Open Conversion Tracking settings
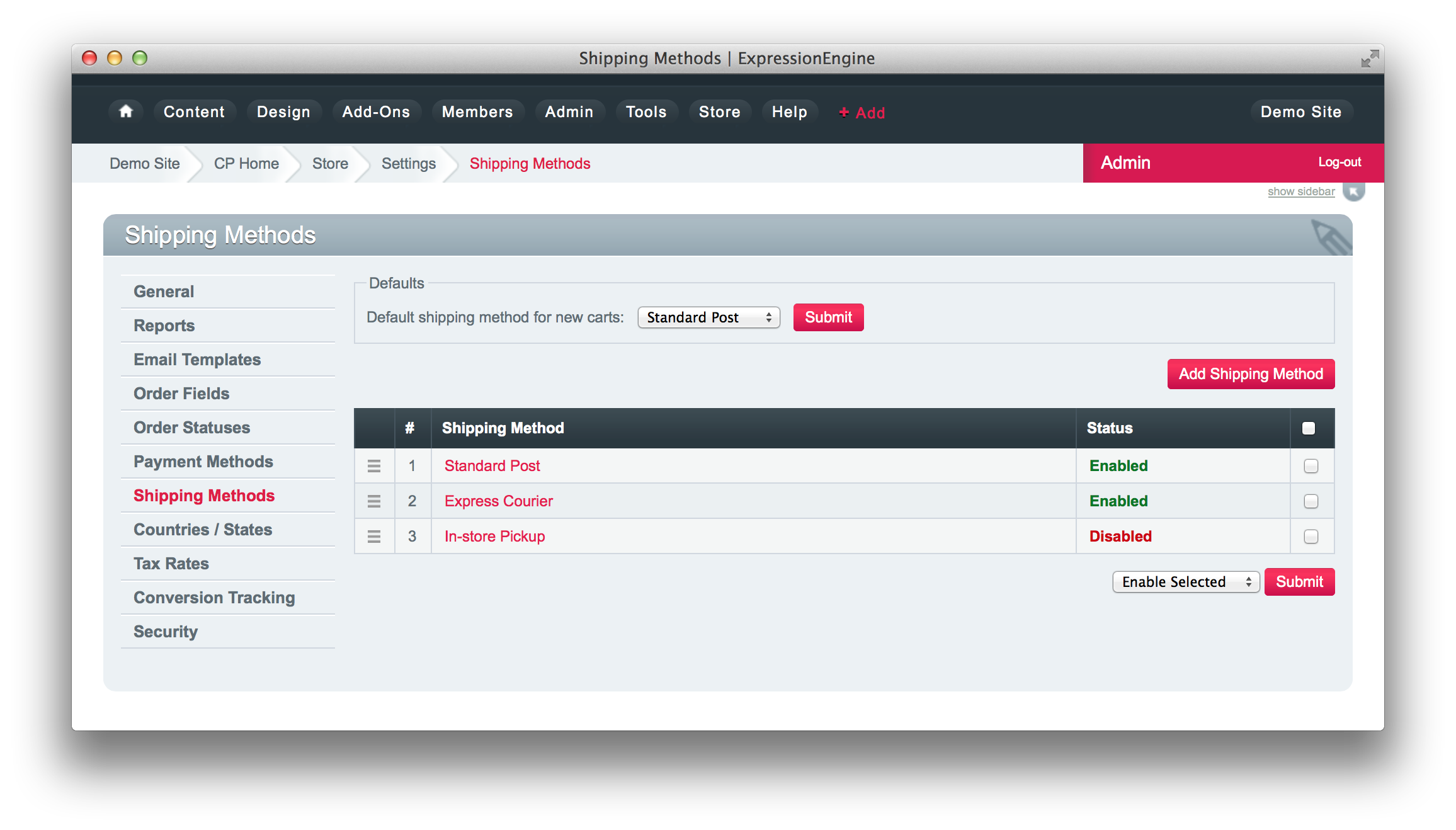The width and height of the screenshot is (1456, 830). click(228, 598)
